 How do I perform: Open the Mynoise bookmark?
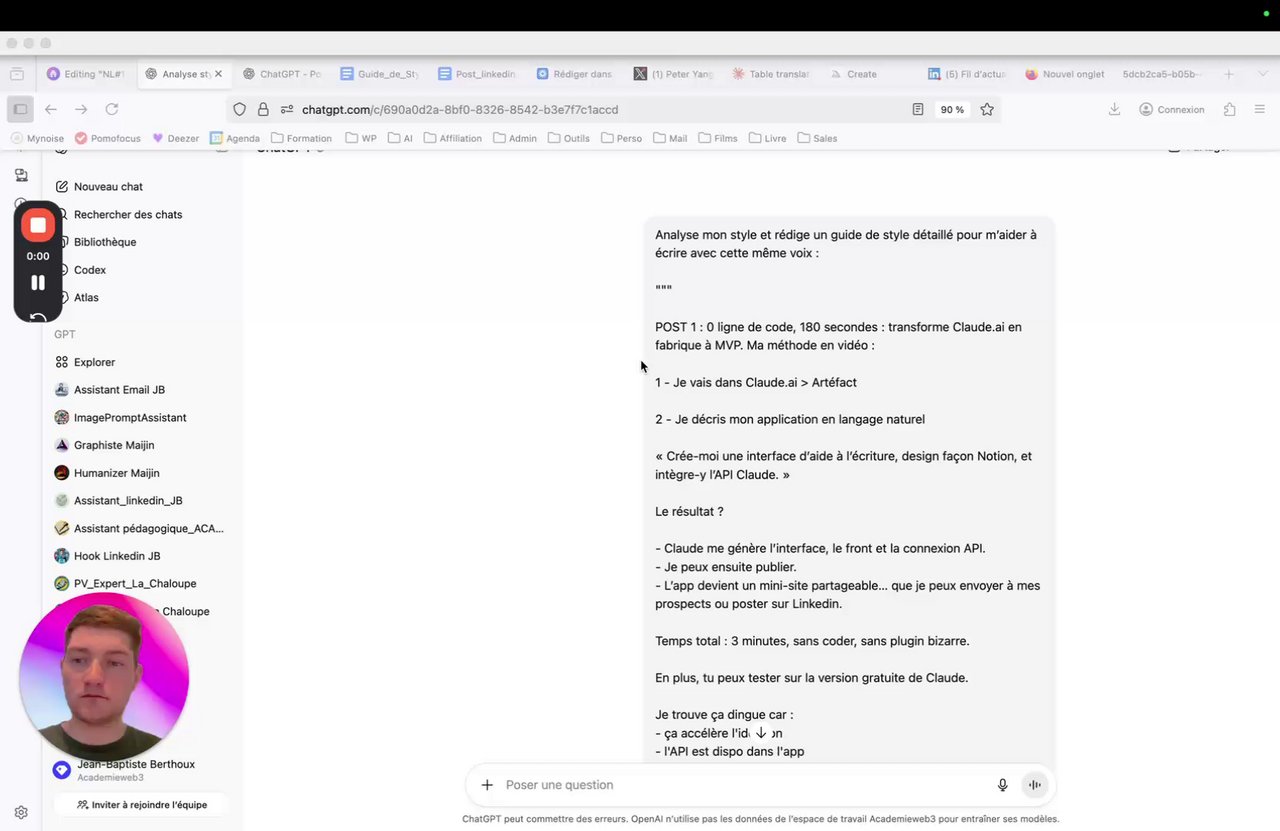tap(37, 138)
